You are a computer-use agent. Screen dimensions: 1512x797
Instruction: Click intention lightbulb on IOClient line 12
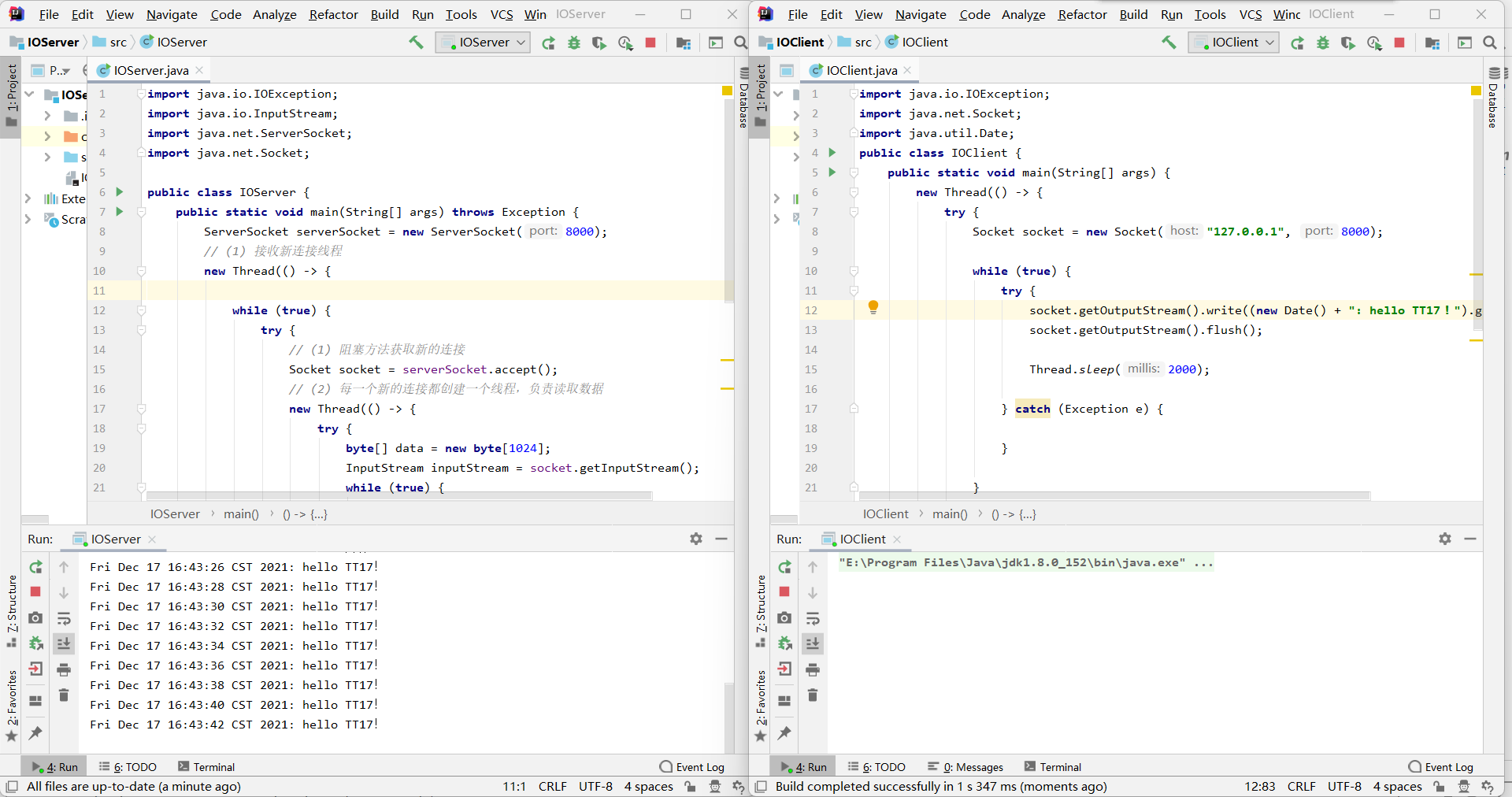pos(873,307)
